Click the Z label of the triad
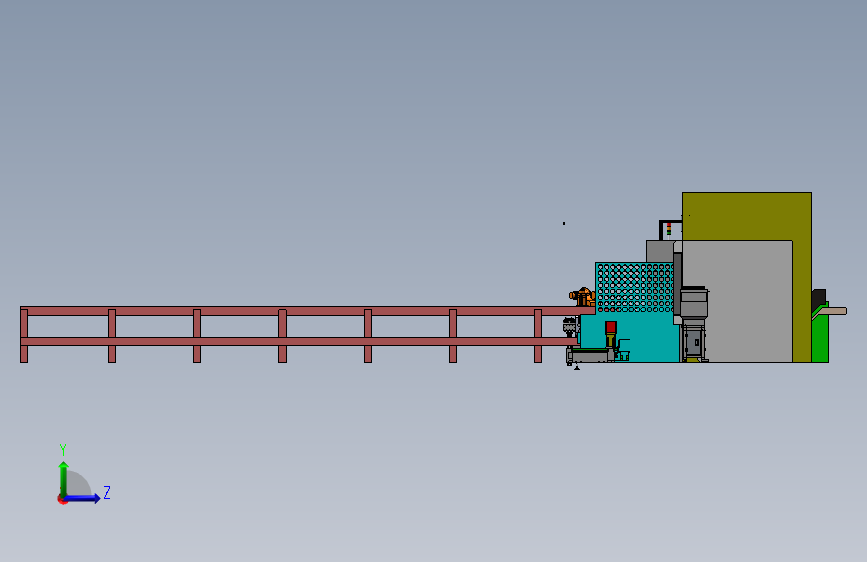Screen dimensions: 867x562 (x=107, y=492)
